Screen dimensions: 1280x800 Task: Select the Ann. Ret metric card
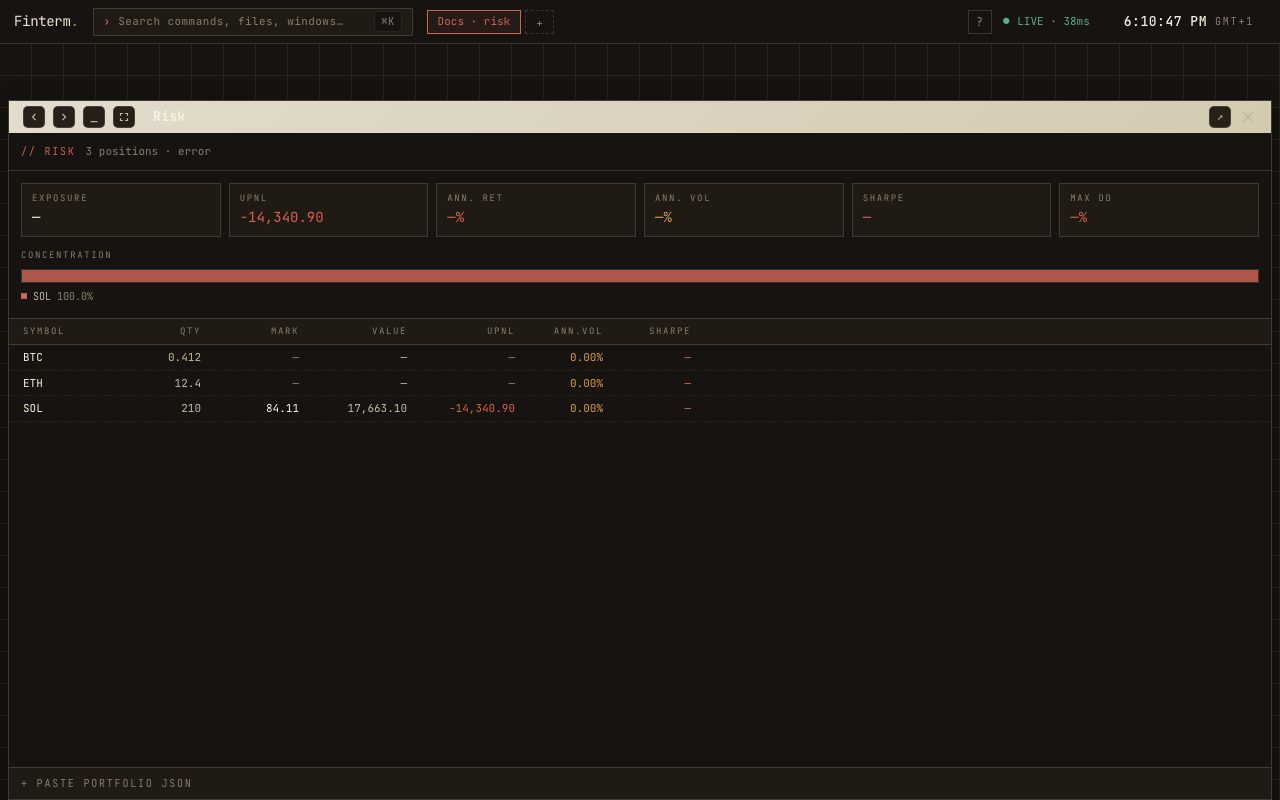536,210
